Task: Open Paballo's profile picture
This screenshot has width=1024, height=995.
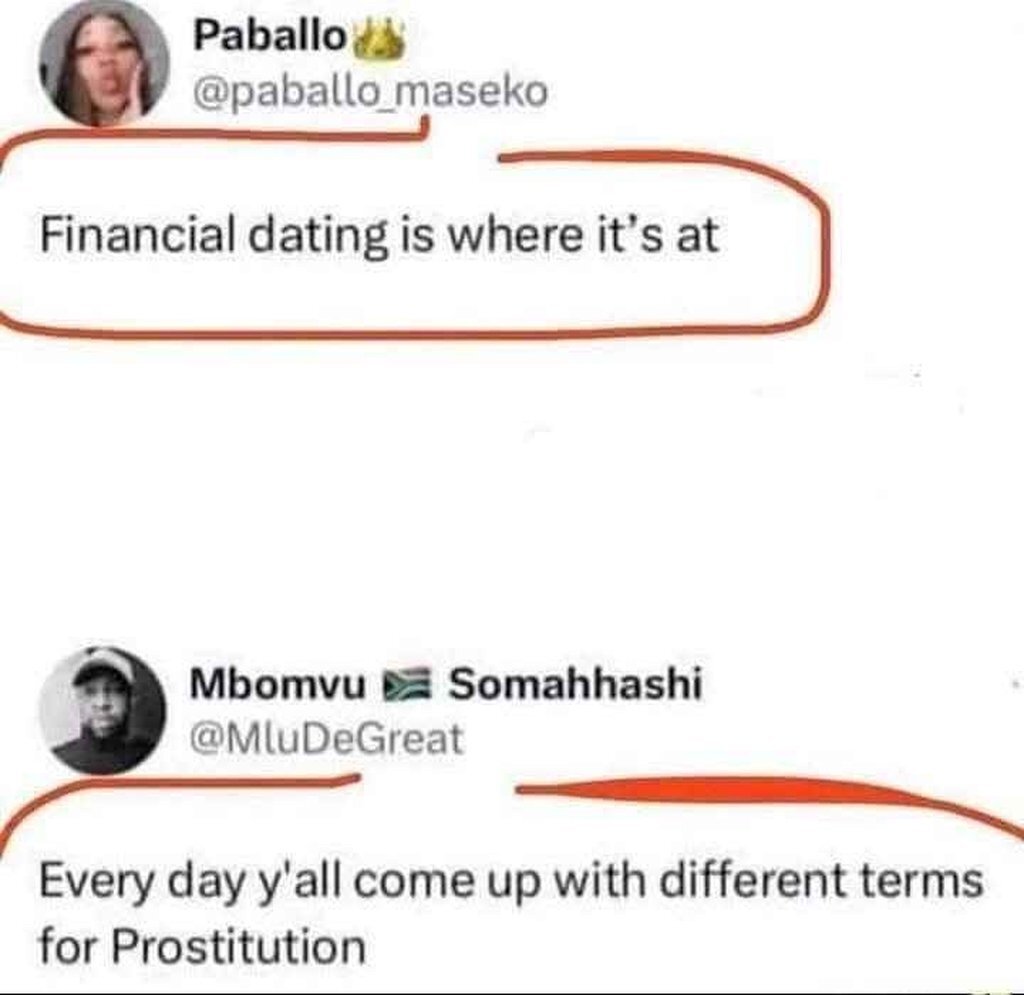Action: (104, 62)
